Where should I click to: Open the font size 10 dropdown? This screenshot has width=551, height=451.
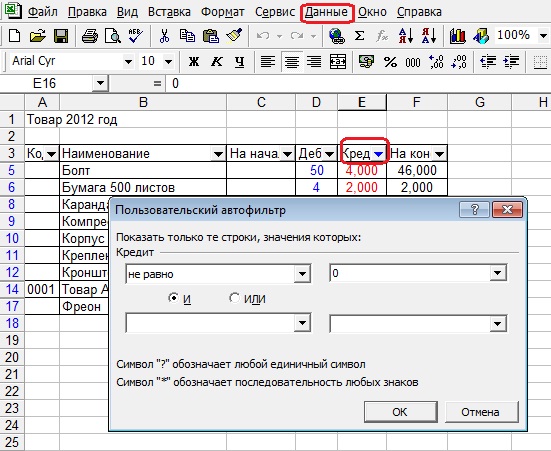pyautogui.click(x=168, y=62)
